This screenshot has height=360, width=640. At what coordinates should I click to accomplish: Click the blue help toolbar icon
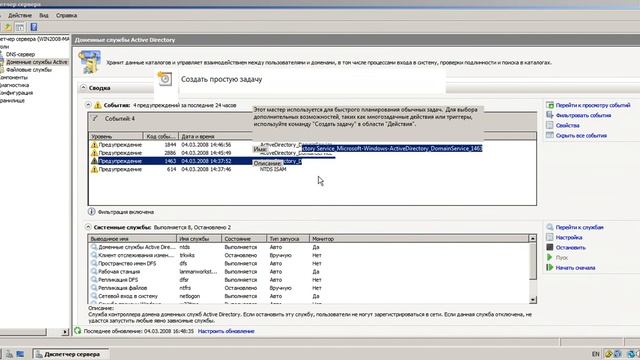click(34, 27)
